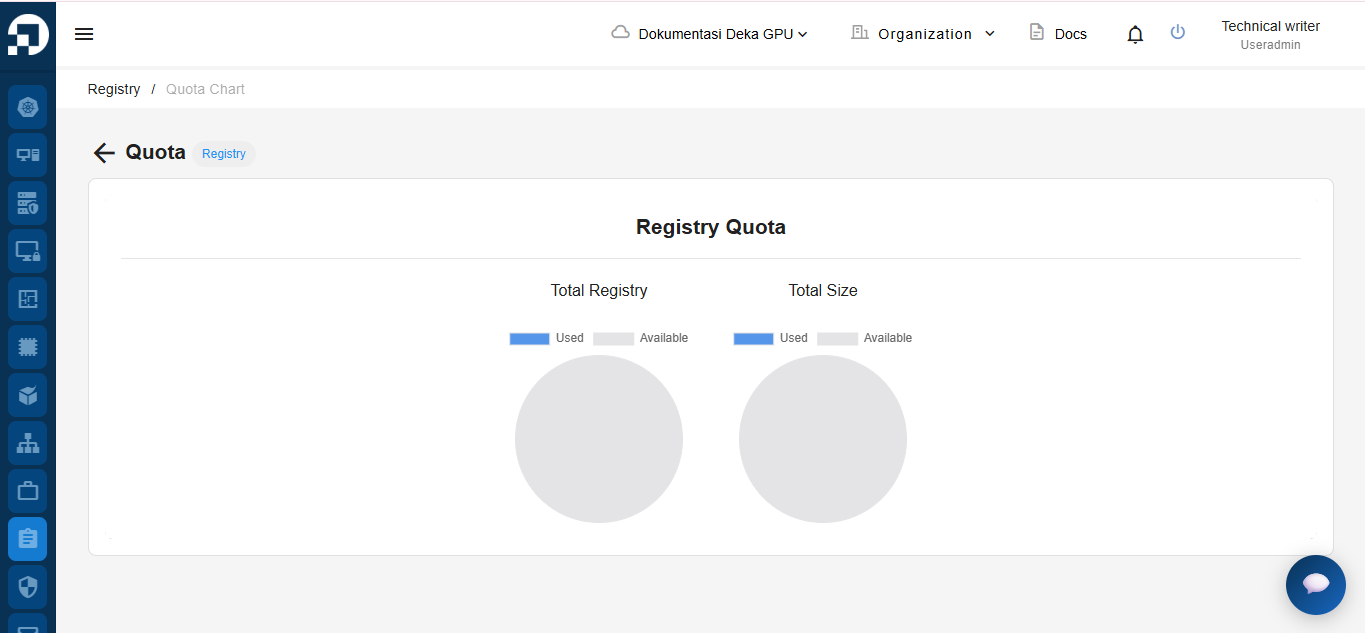Click the locked monitor sidebar icon

pyautogui.click(x=28, y=251)
